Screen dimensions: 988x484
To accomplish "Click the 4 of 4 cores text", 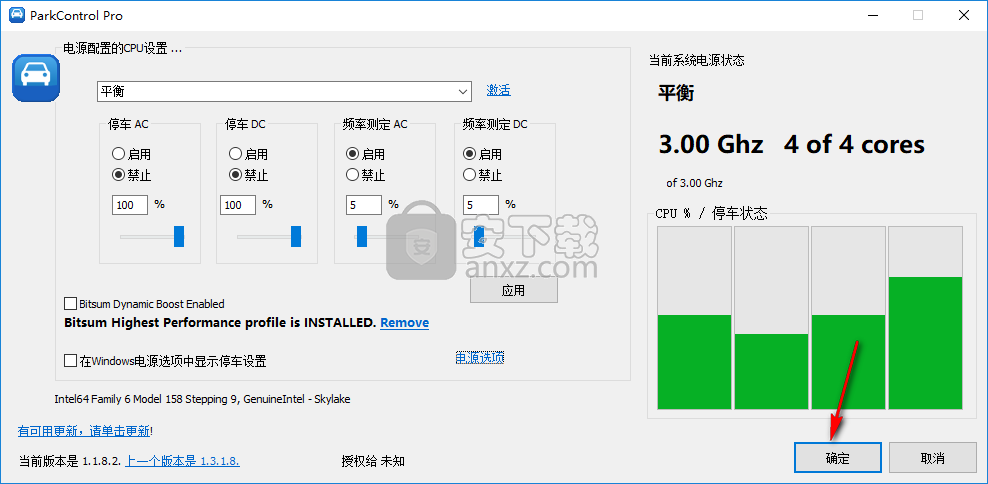I will click(x=854, y=144).
